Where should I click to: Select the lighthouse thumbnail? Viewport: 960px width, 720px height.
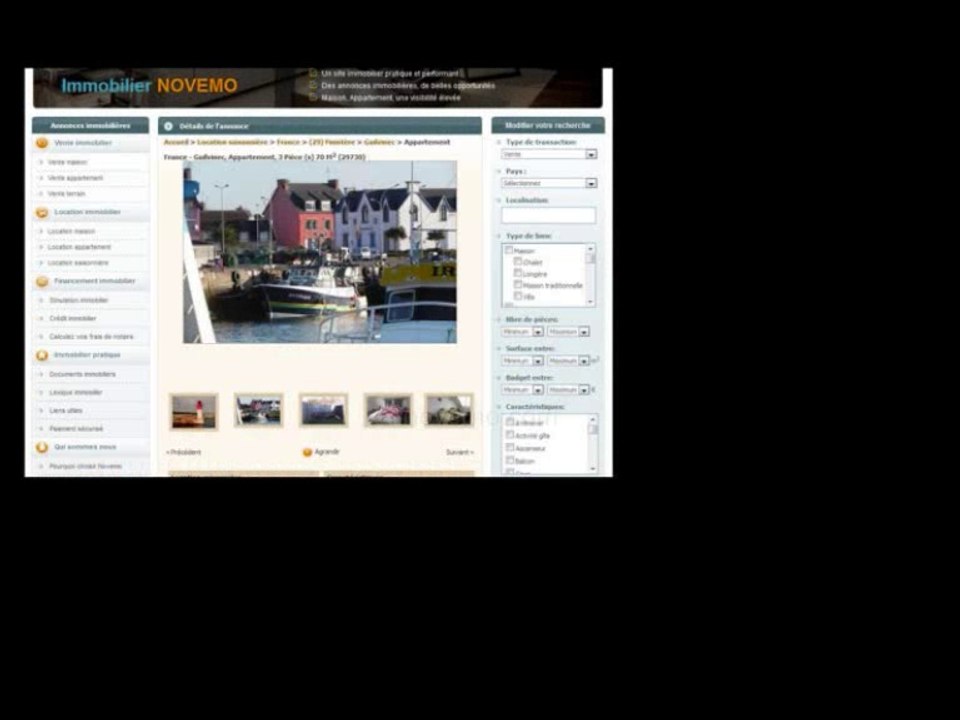(x=193, y=411)
